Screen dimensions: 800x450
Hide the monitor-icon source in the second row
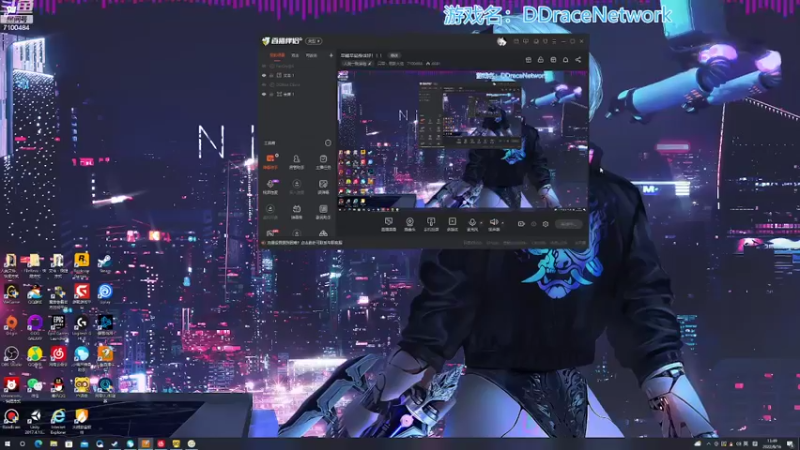[x=264, y=76]
